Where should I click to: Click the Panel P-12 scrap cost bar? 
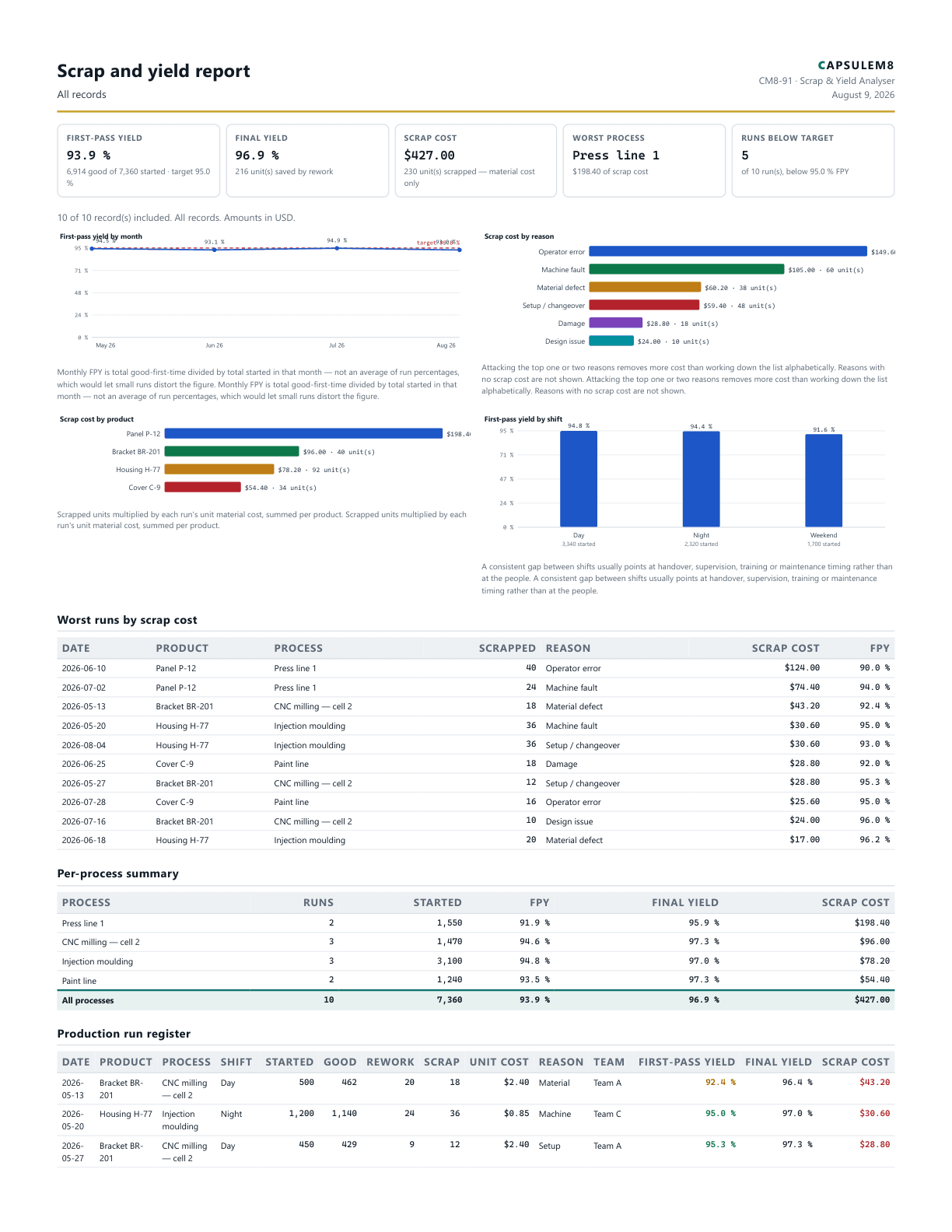click(303, 433)
